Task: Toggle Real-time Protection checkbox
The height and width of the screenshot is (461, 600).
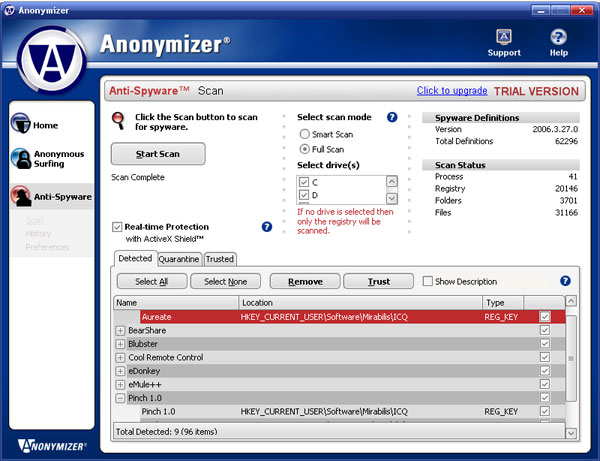Action: click(117, 227)
